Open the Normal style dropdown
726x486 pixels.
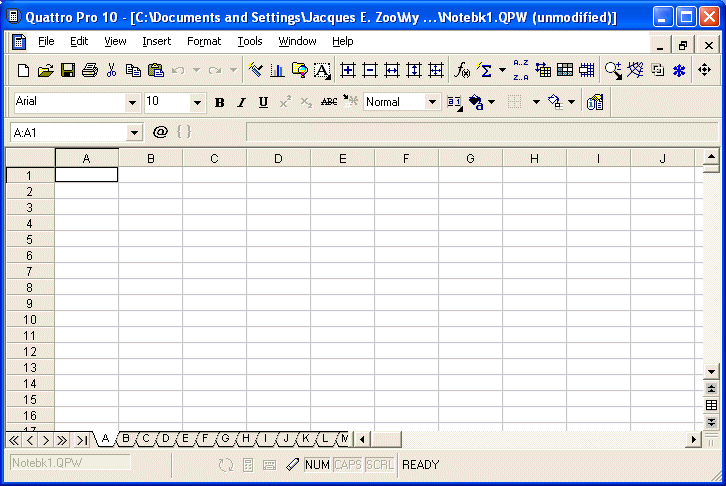pyautogui.click(x=432, y=102)
